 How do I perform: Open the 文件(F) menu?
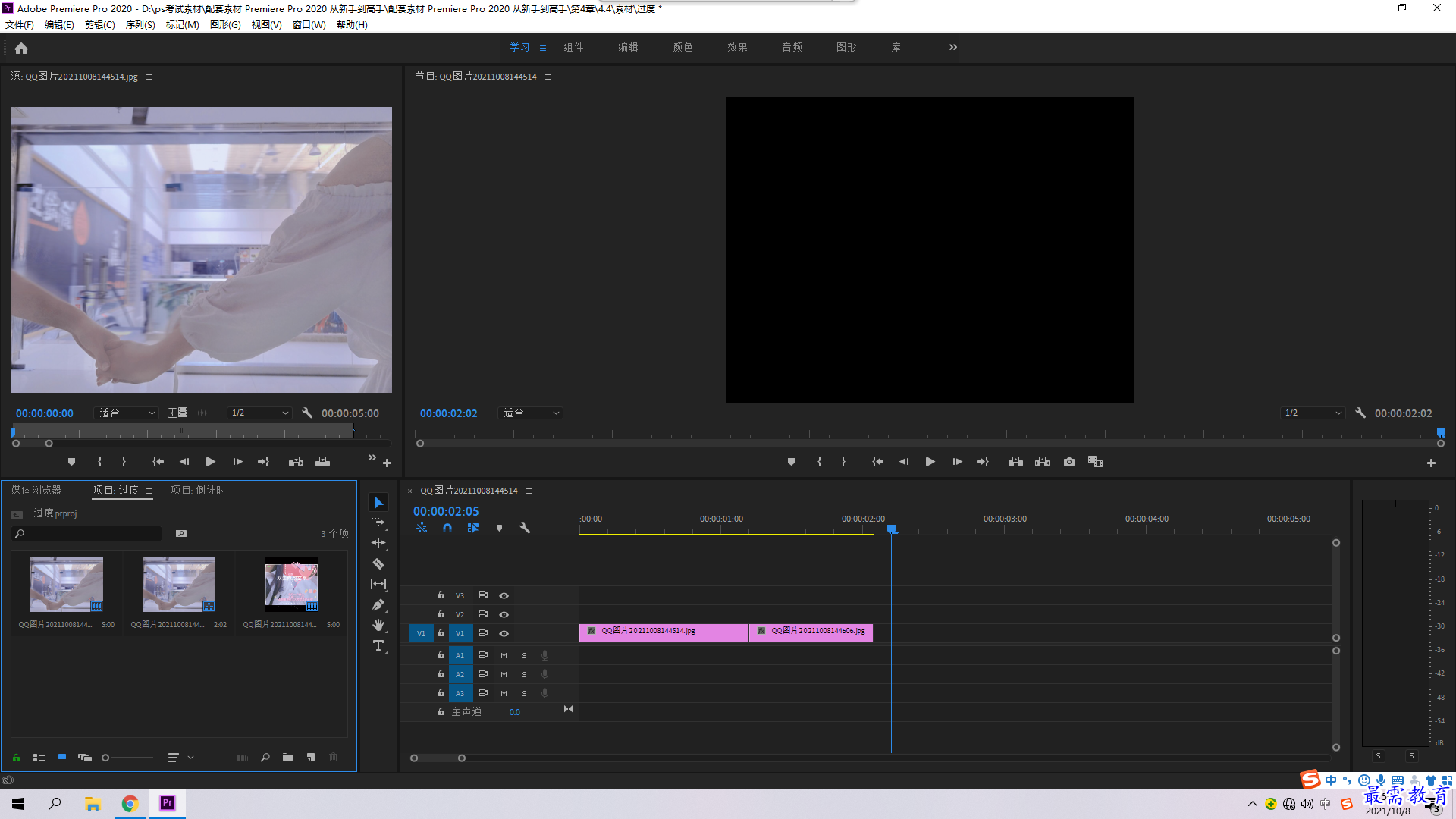coord(20,25)
